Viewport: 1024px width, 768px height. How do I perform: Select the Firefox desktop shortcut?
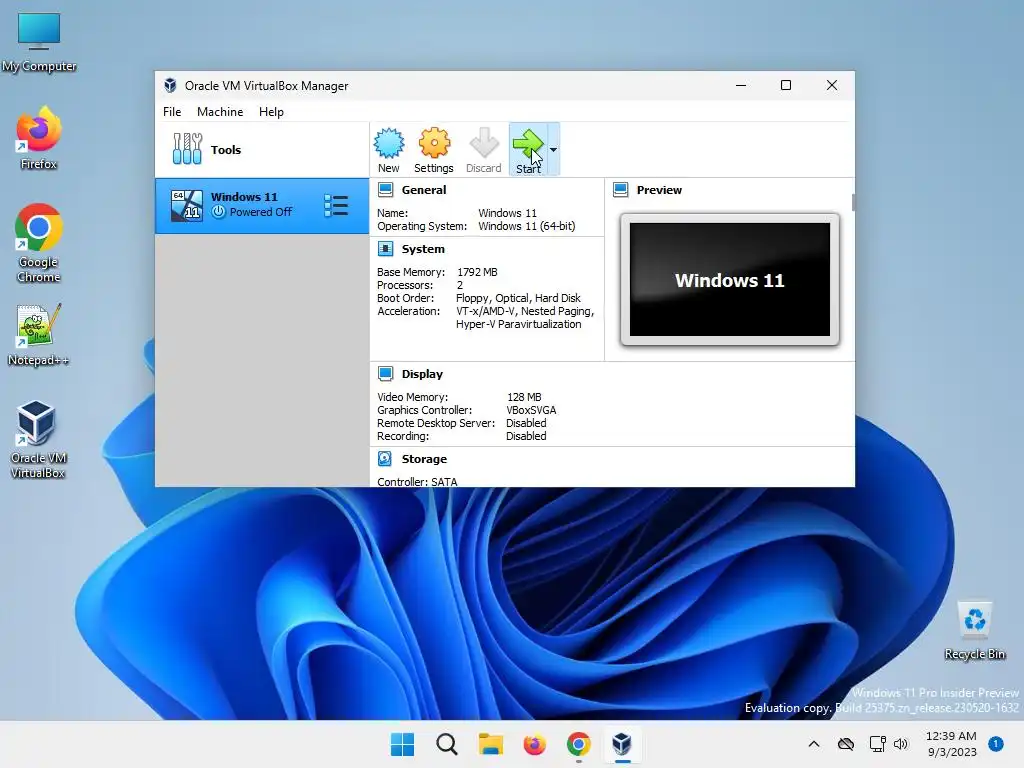(39, 138)
